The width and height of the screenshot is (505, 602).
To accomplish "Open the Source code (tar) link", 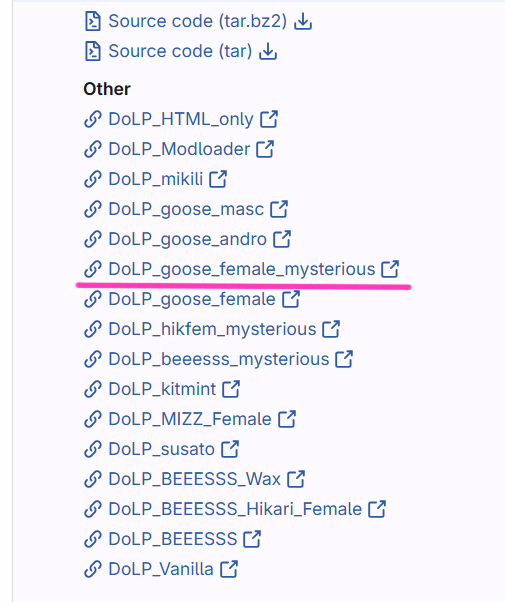I will click(x=180, y=51).
